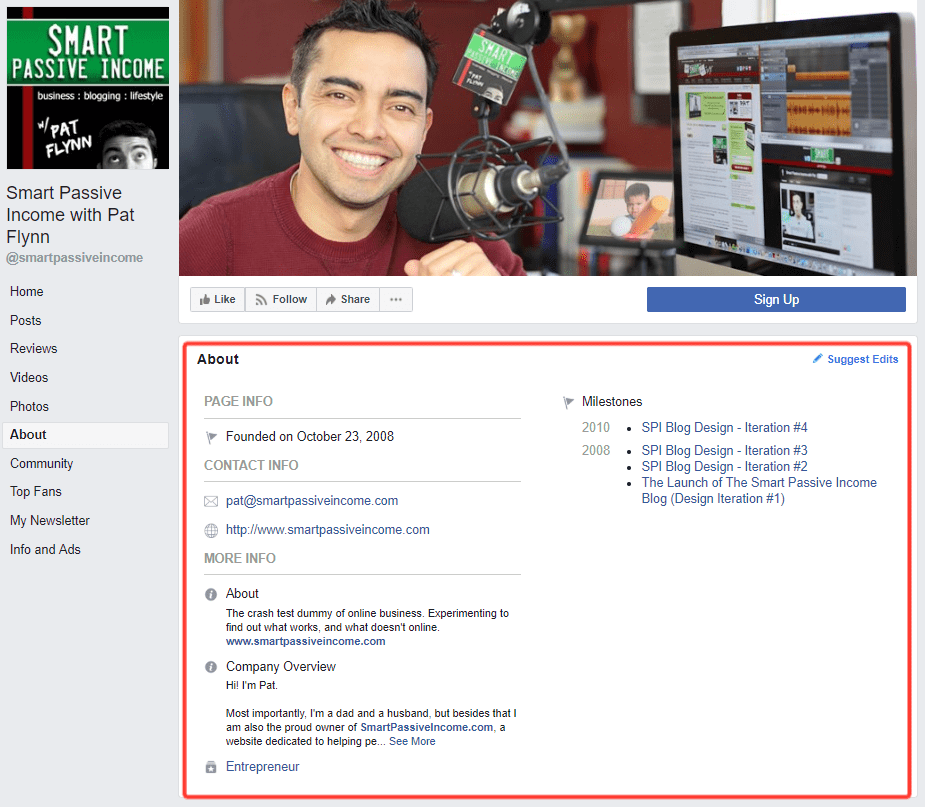Open SPI Blog Design - Iteration #2 milestone
Viewport: 925px width, 807px height.
click(x=724, y=467)
